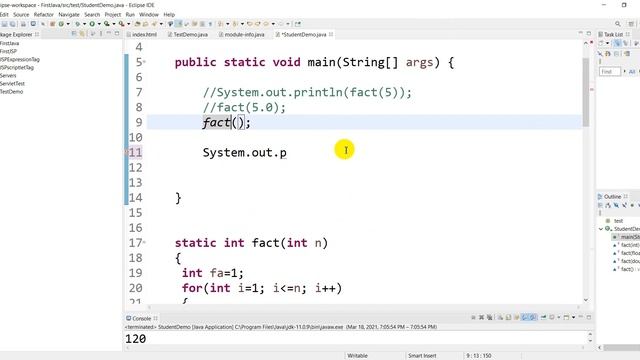Open the Source menu
This screenshot has width=640, height=360.
(21, 14)
